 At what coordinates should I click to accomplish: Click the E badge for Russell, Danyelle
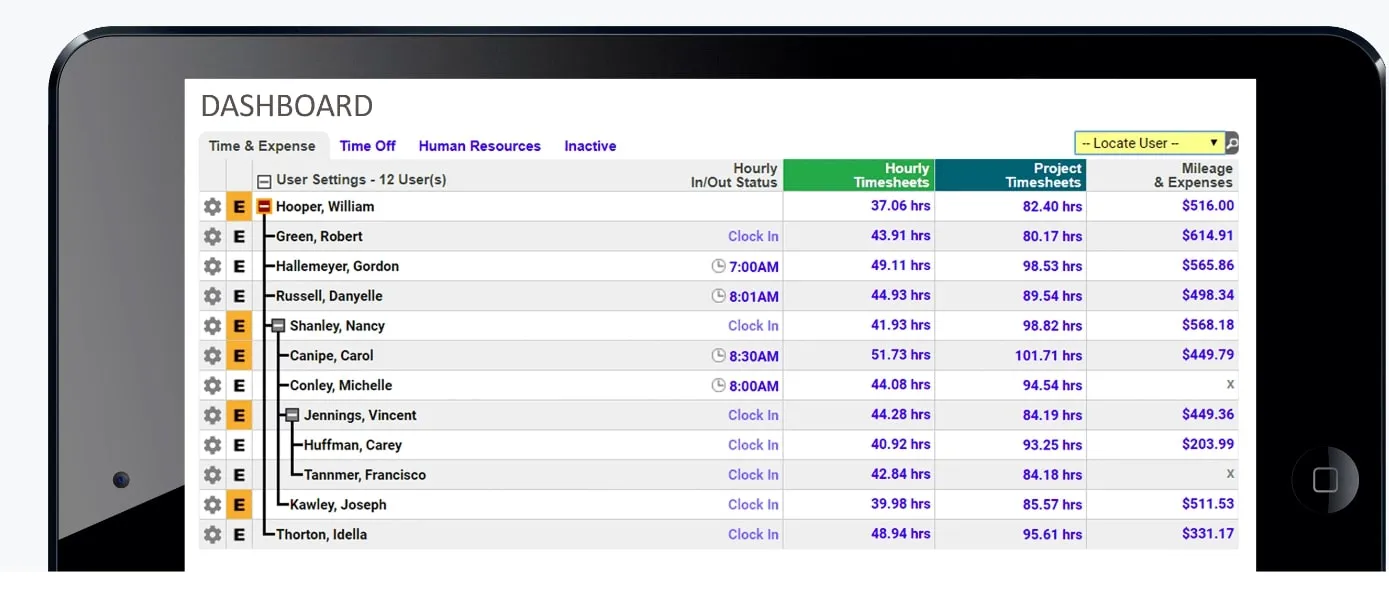point(239,296)
